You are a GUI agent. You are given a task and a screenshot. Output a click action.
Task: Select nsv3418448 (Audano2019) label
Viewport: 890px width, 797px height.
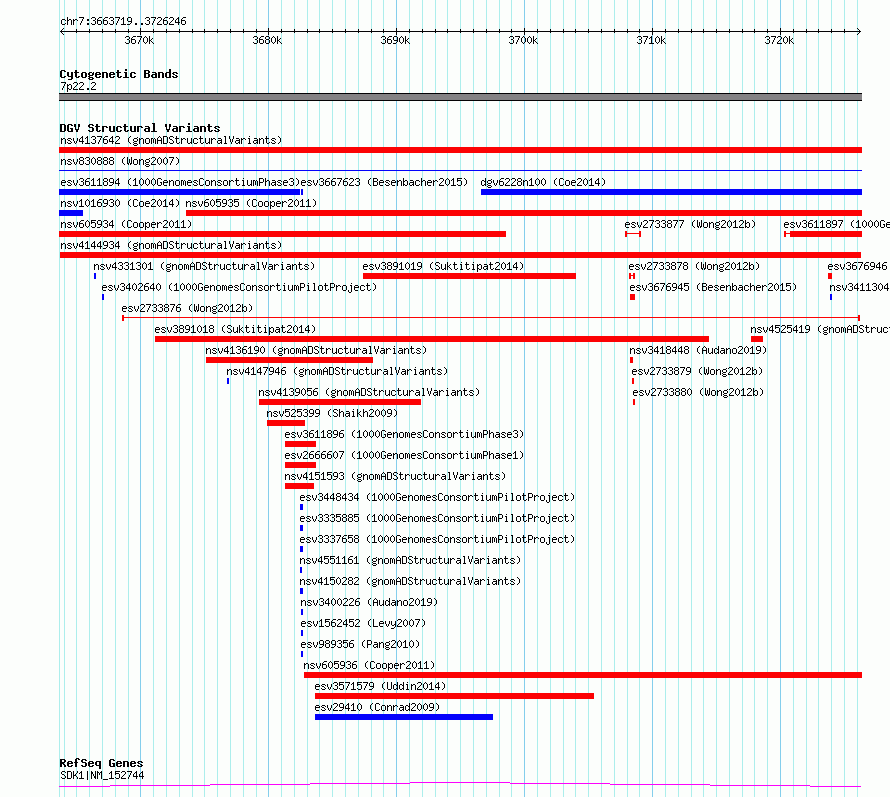click(x=698, y=350)
